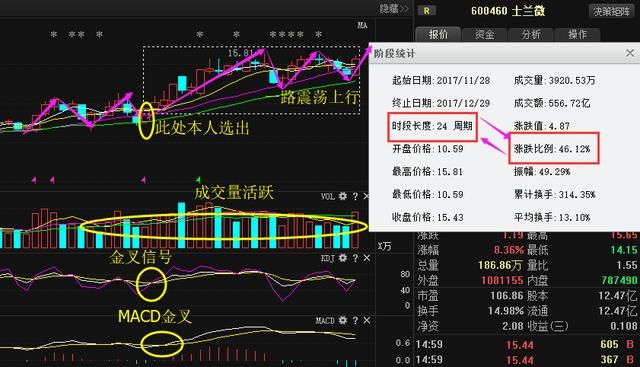Click 涨跌比例 46.12% value
Viewport: 640px width, 367px height.
point(552,149)
